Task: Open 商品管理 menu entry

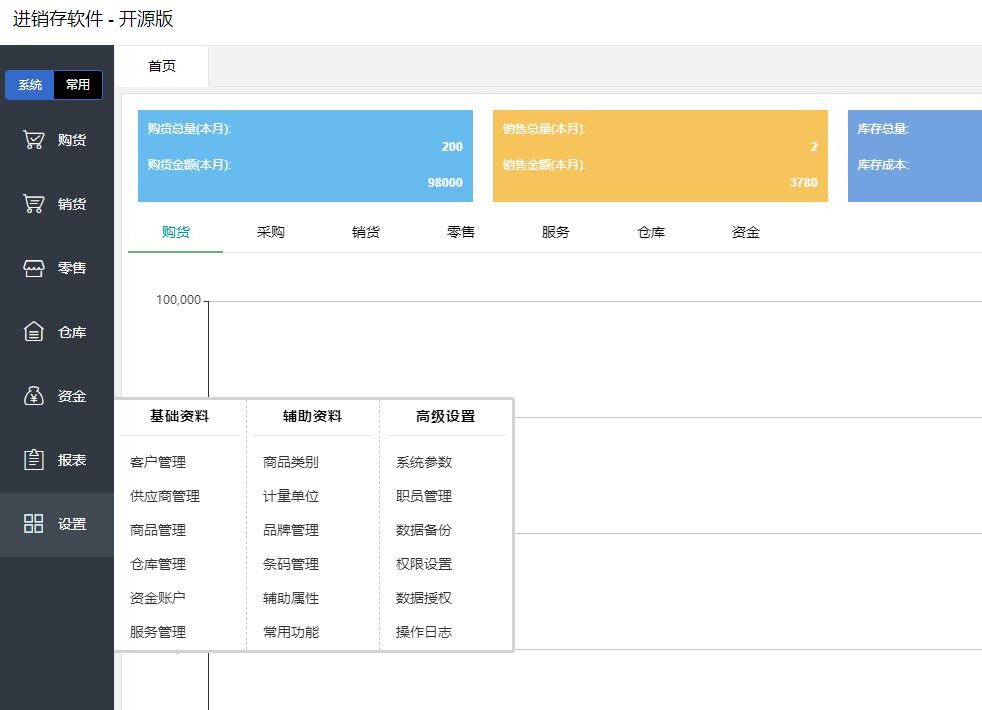Action: point(158,530)
